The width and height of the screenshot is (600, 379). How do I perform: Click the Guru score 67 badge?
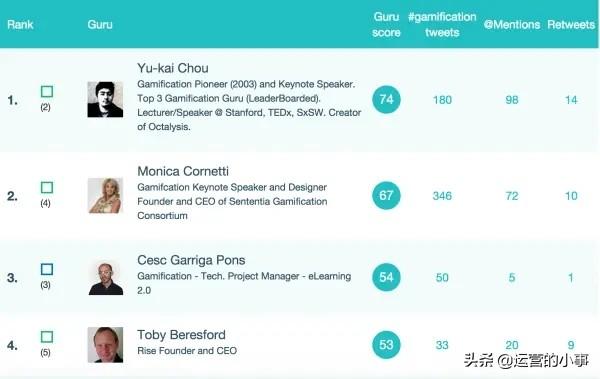pos(386,196)
